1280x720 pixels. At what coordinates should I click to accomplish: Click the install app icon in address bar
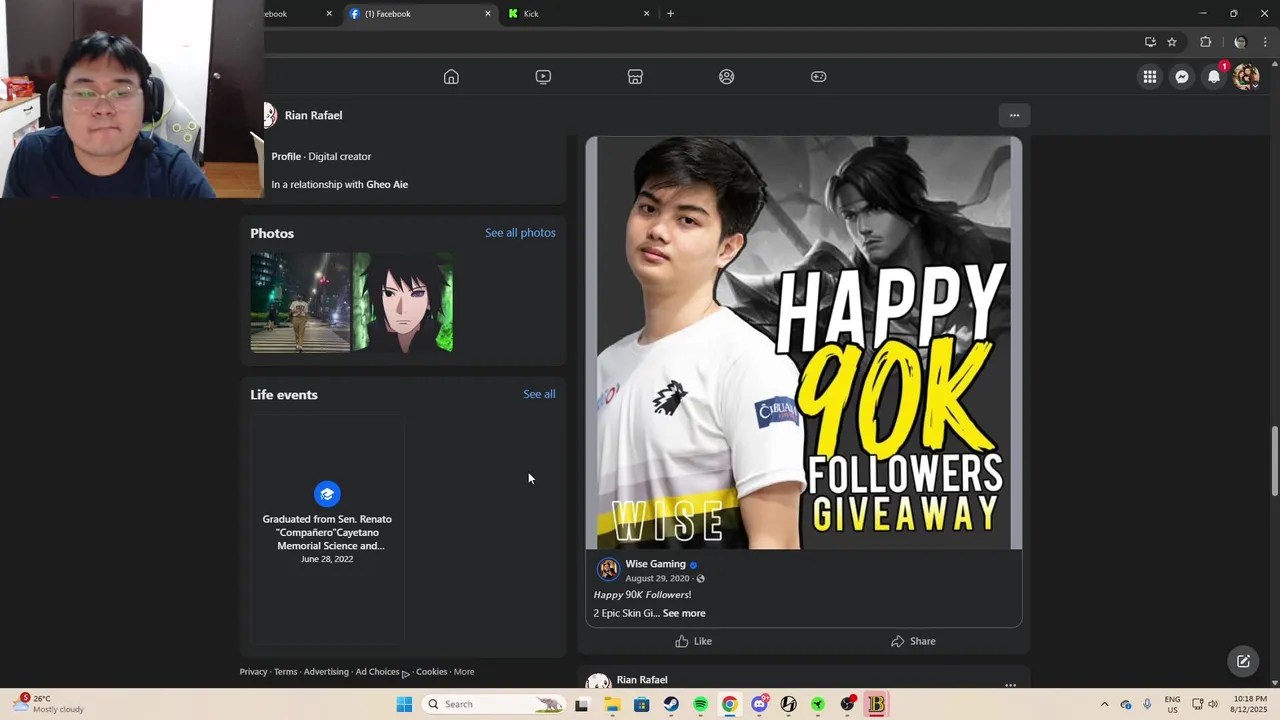[1150, 42]
